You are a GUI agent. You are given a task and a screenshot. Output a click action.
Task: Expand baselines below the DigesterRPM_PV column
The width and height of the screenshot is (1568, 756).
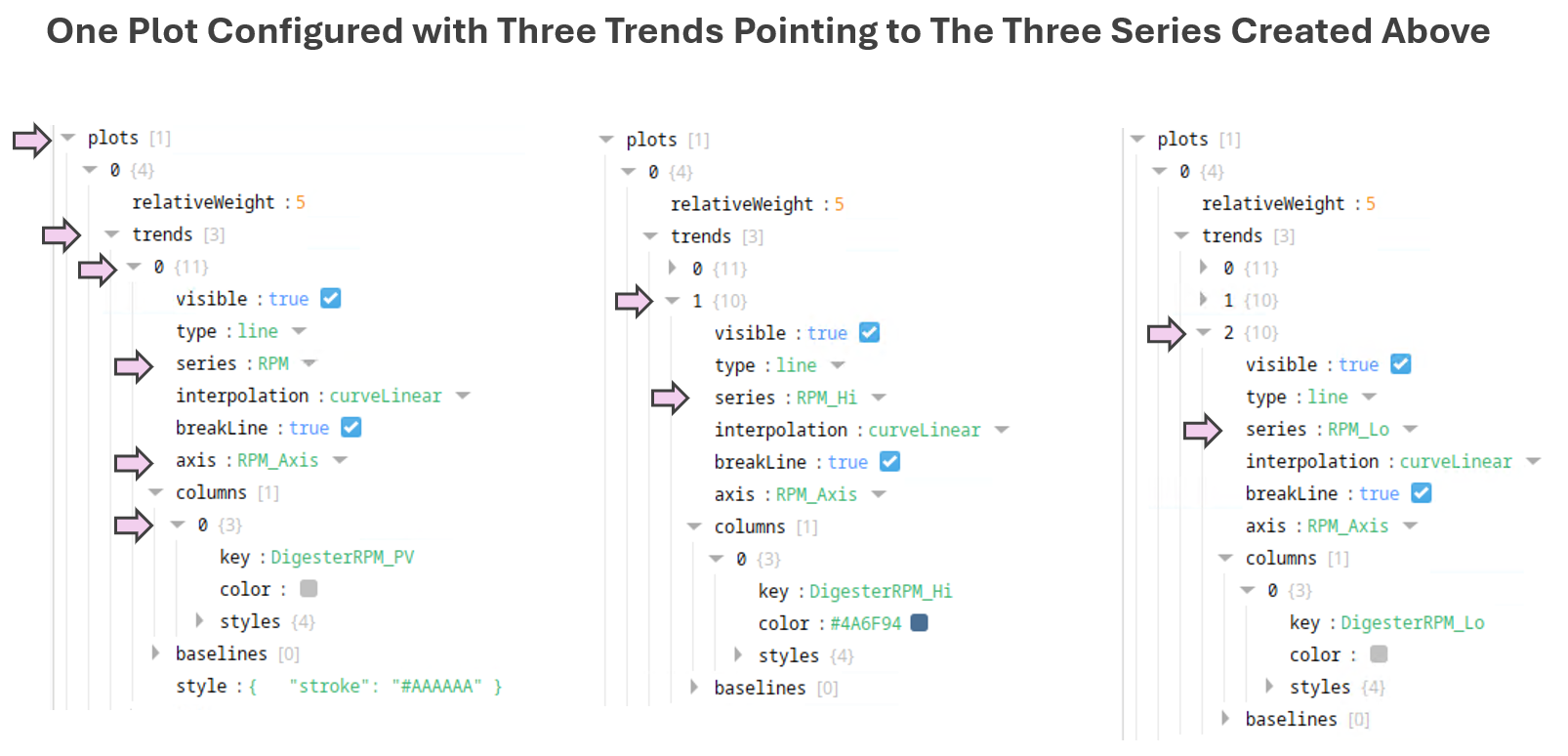[155, 653]
